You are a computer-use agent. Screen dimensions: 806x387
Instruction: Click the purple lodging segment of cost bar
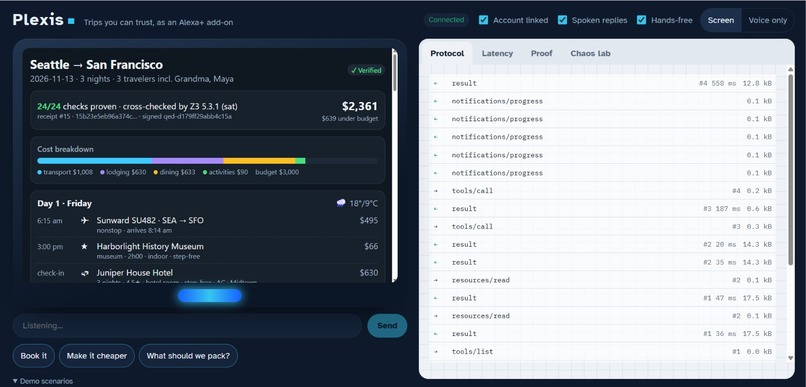coord(188,161)
